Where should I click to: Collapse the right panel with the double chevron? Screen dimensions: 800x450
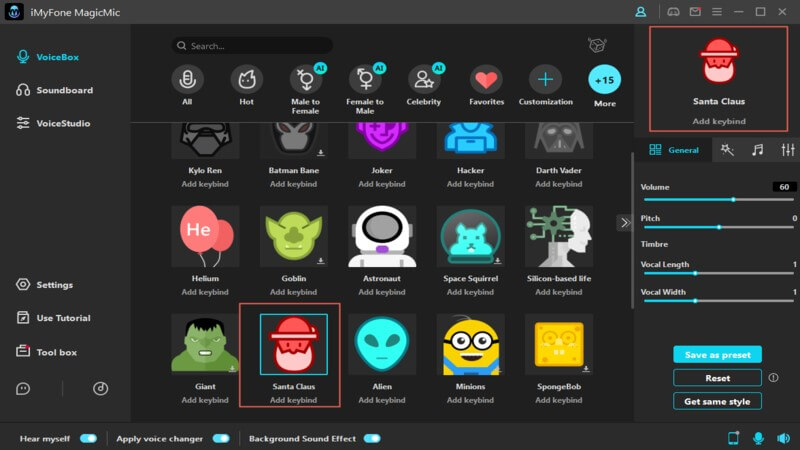pyautogui.click(x=624, y=222)
